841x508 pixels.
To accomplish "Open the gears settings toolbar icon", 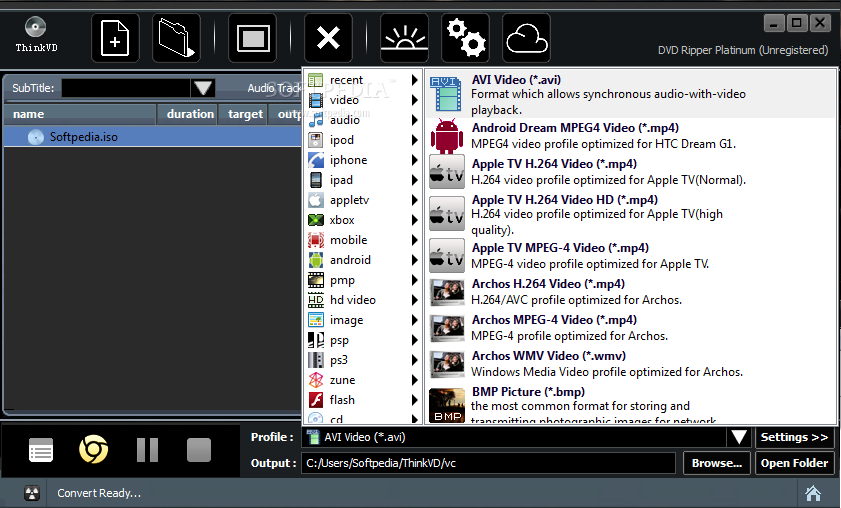I will pos(466,38).
